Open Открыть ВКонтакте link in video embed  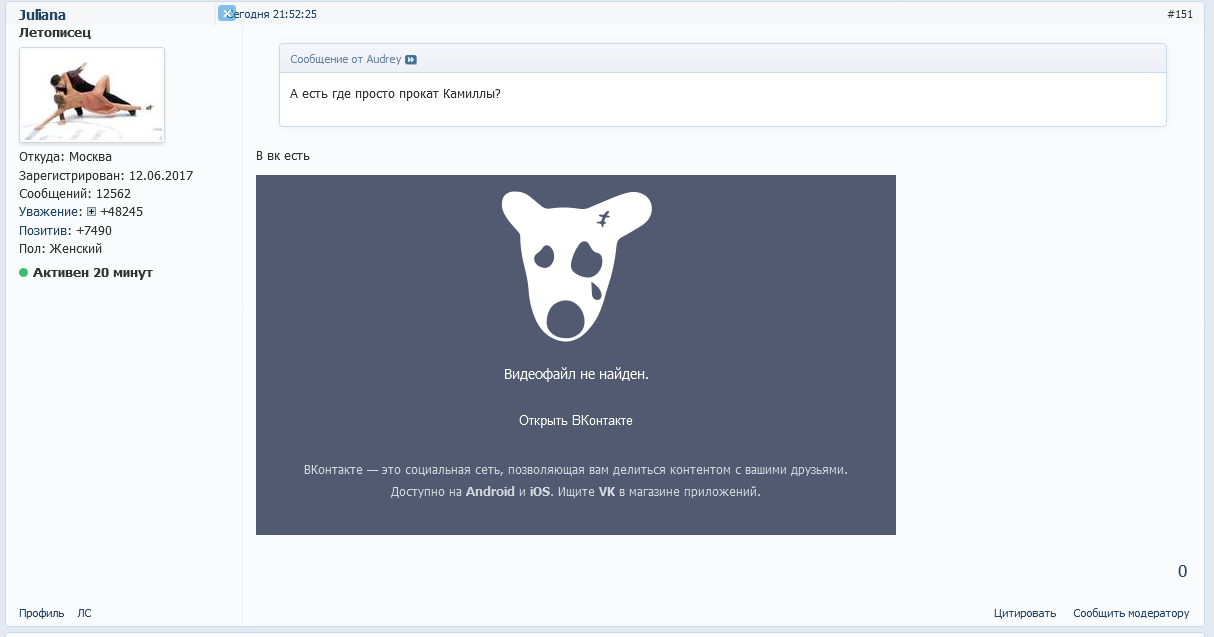pos(576,421)
